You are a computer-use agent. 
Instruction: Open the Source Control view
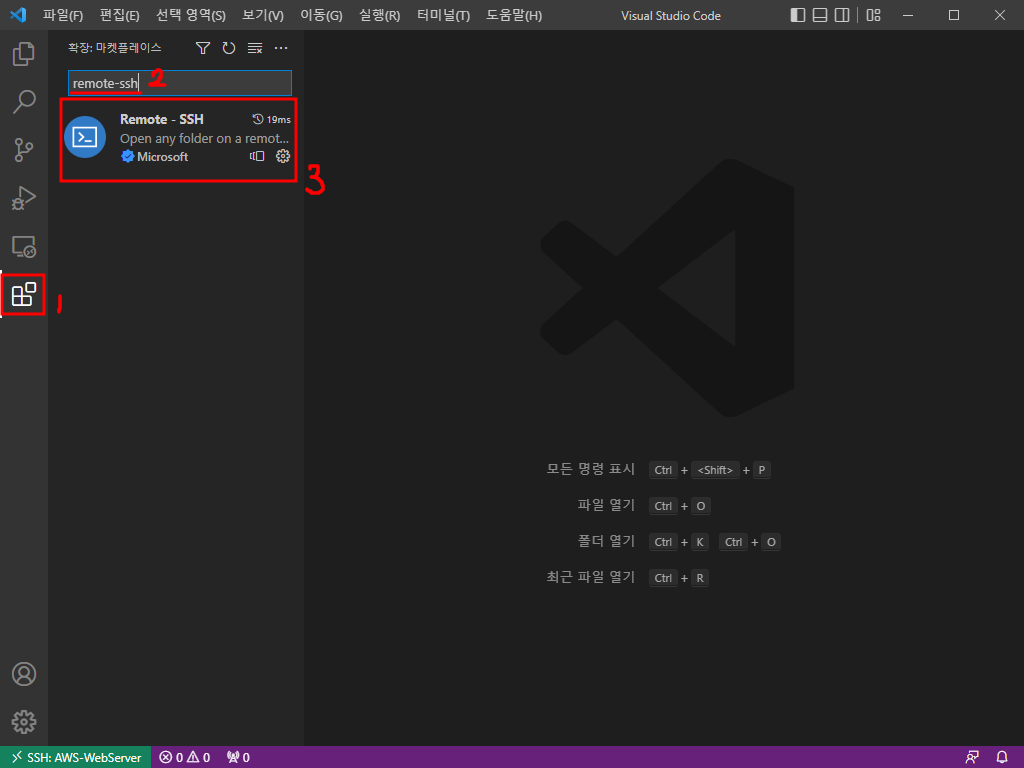[24, 150]
